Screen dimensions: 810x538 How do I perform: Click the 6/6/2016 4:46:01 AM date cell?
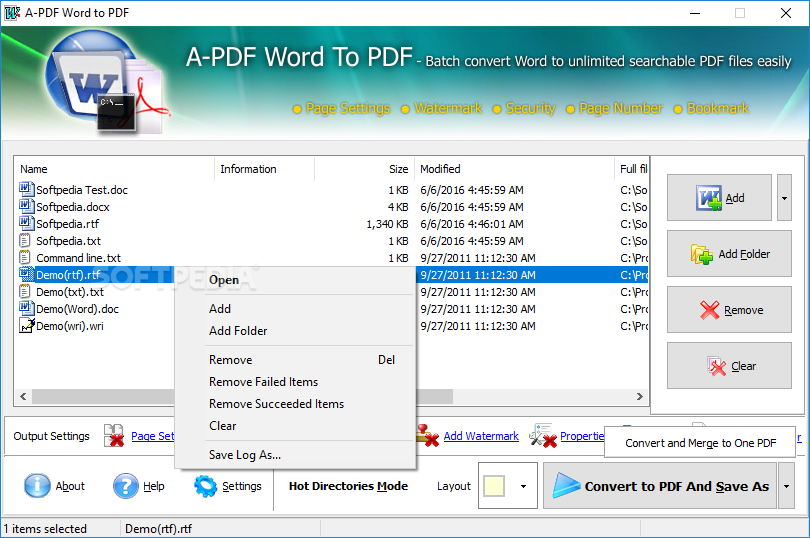(x=472, y=224)
